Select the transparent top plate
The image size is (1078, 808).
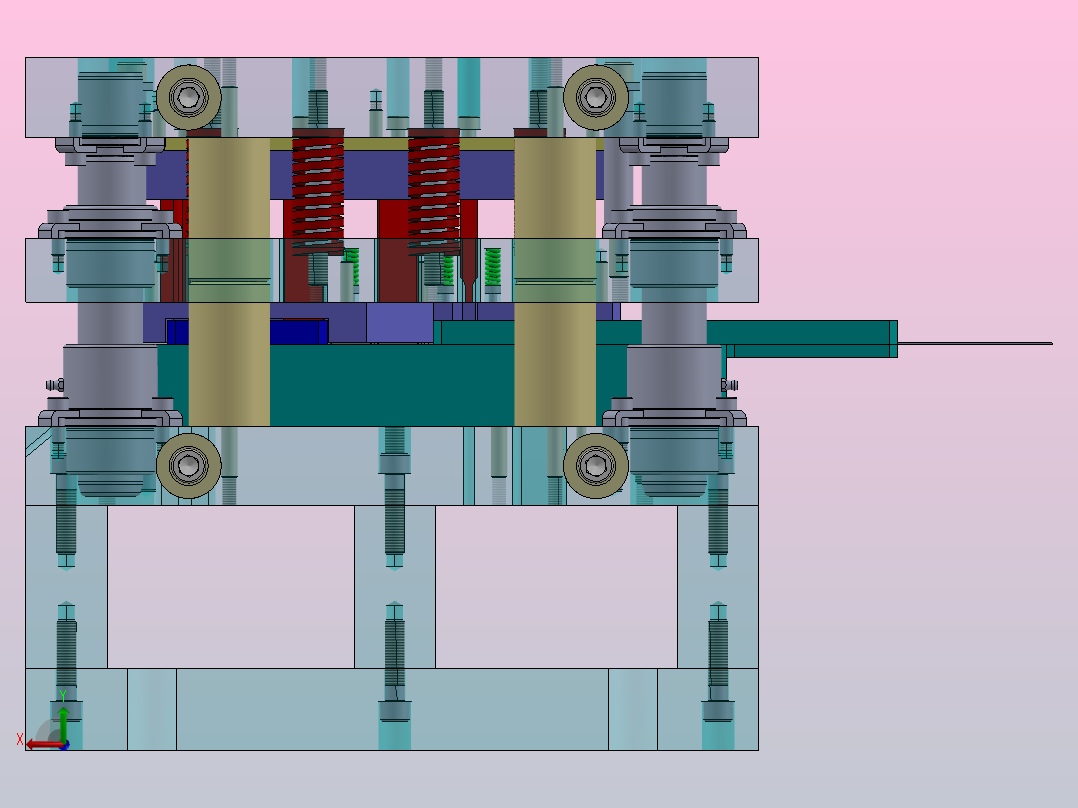[392, 98]
